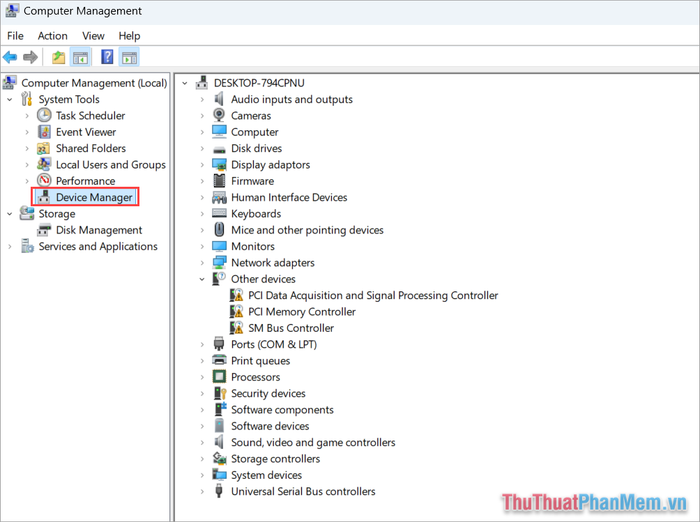Select Device Manager in the tree
This screenshot has height=522, width=700.
(x=94, y=197)
